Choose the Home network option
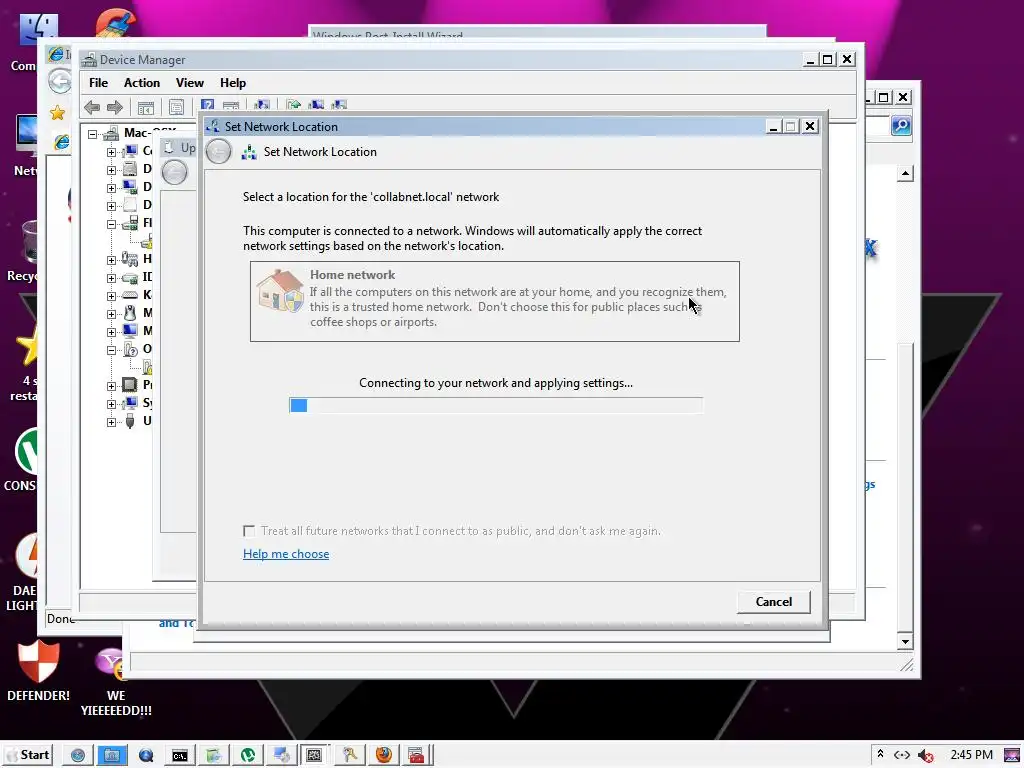1024x768 pixels. click(494, 301)
